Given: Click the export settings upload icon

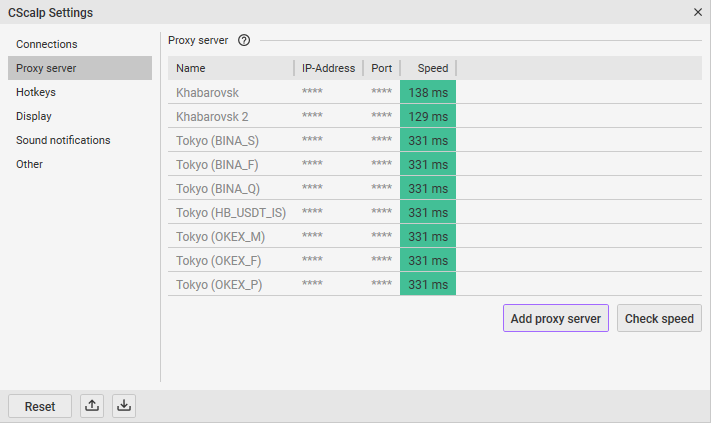Looking at the screenshot, I should [92, 406].
